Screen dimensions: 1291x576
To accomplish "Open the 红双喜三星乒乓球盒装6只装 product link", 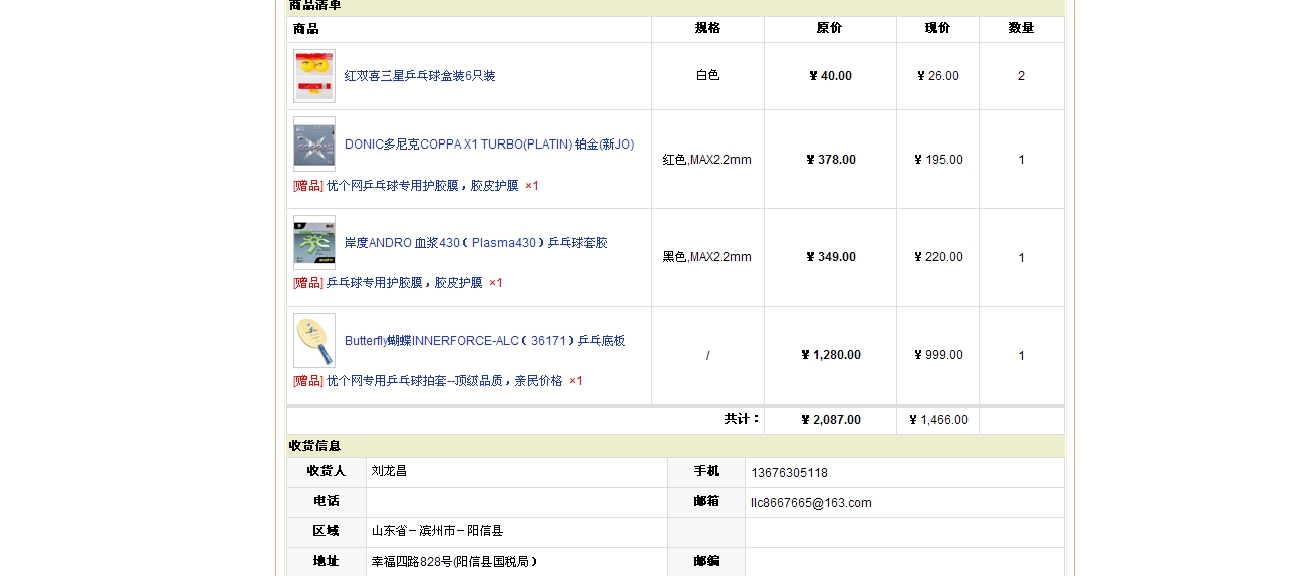I will pyautogui.click(x=420, y=76).
